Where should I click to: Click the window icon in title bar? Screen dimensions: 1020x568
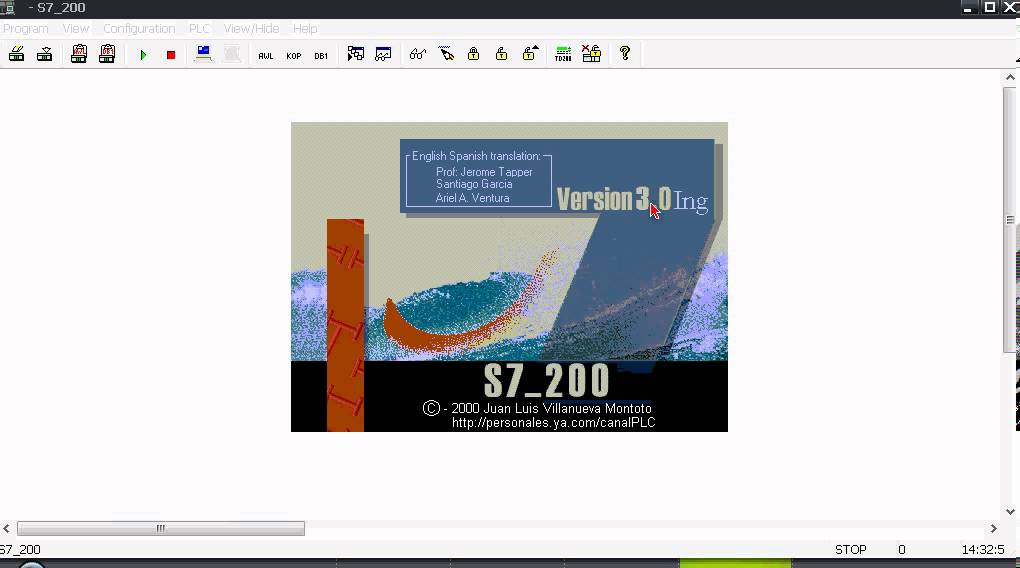coord(8,8)
